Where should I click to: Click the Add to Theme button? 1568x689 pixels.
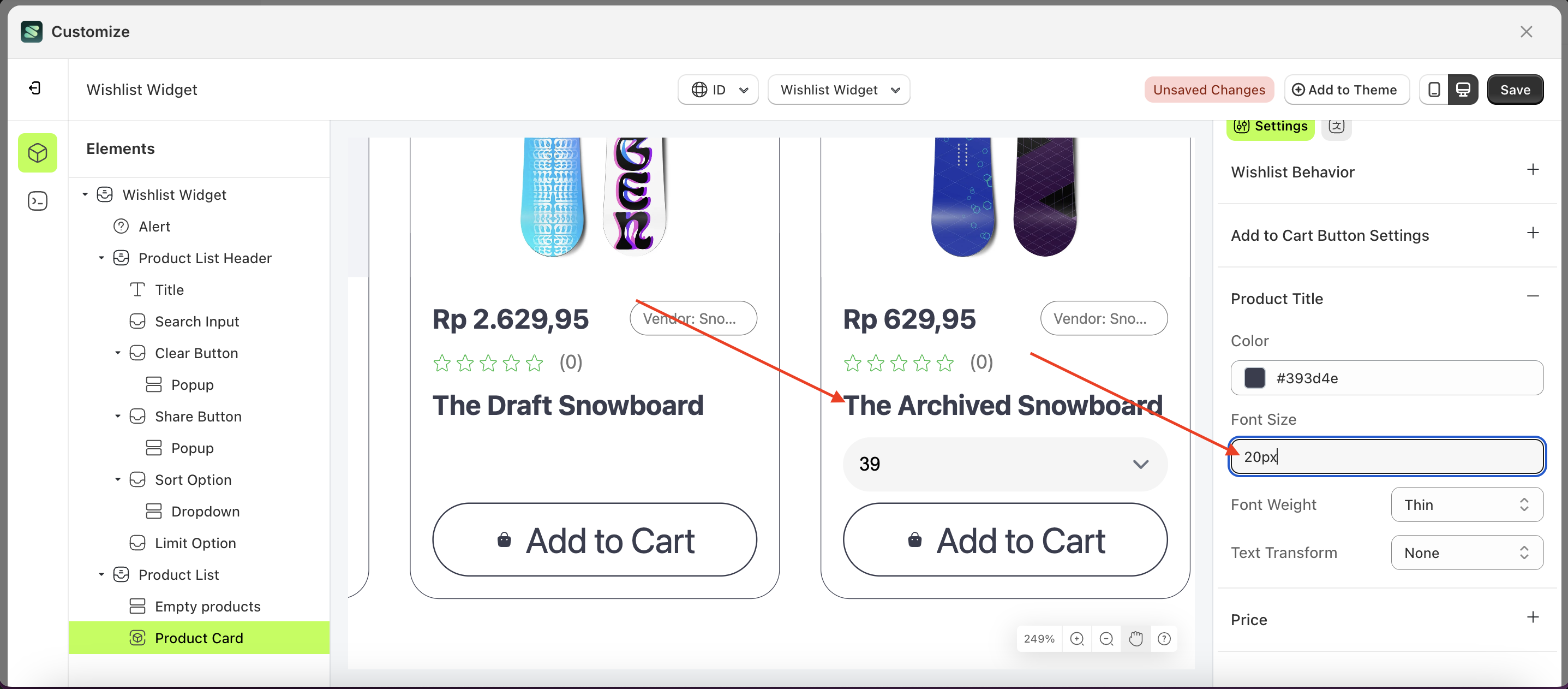click(1346, 90)
